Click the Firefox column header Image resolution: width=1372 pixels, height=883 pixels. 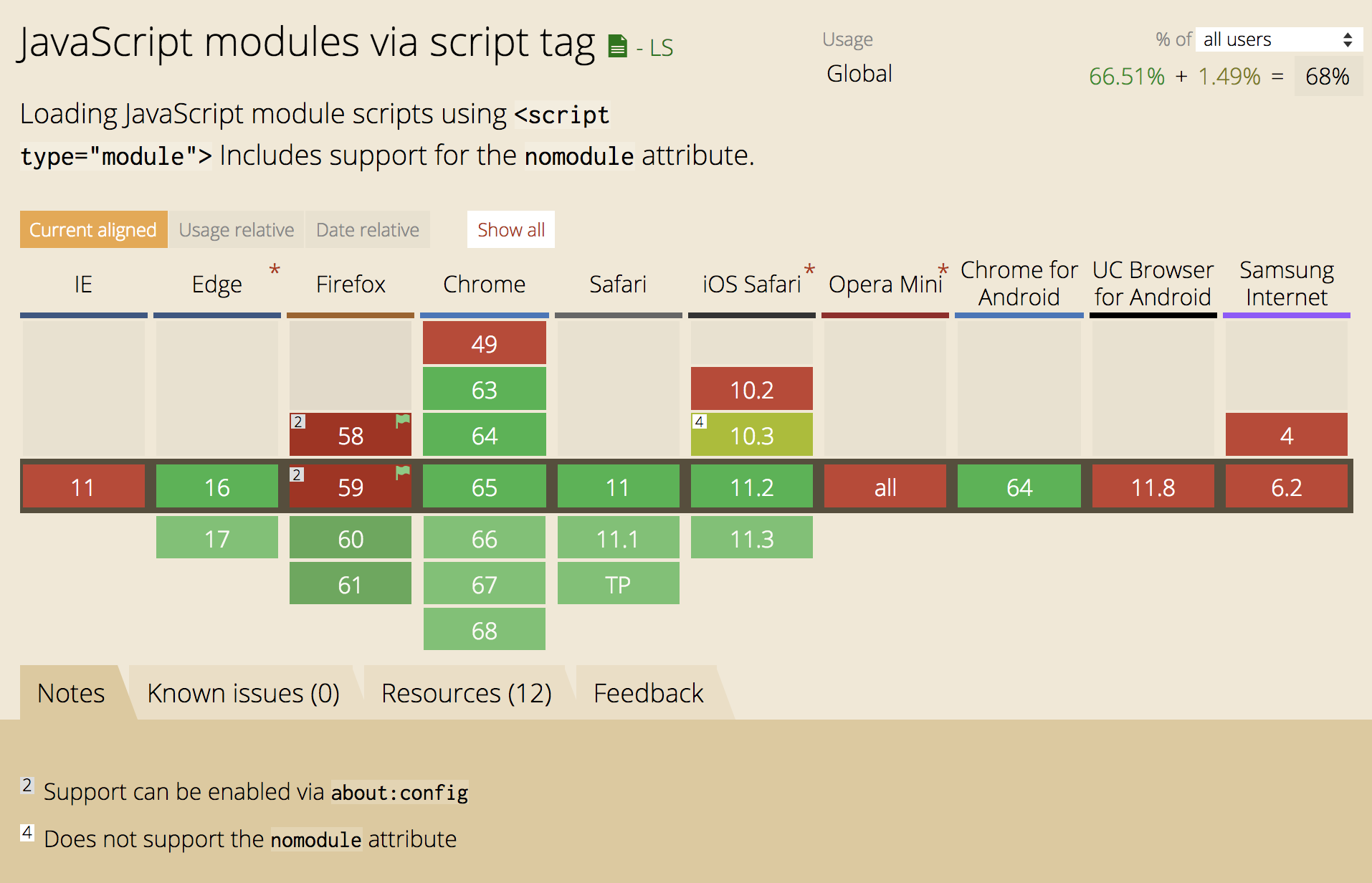351,285
